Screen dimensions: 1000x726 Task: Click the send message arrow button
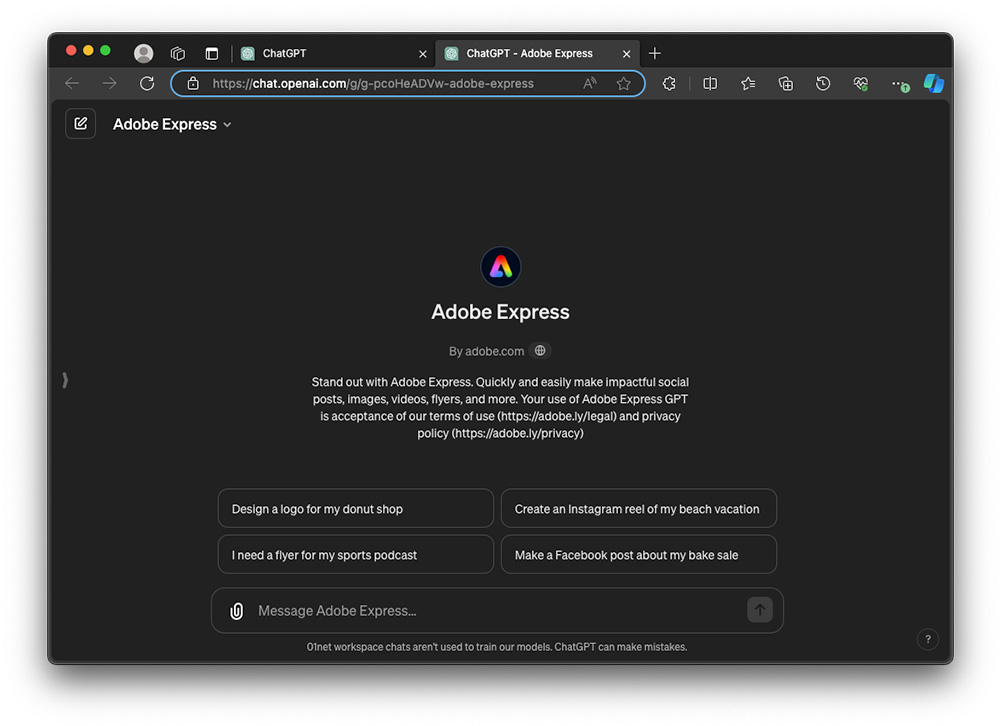click(x=760, y=610)
